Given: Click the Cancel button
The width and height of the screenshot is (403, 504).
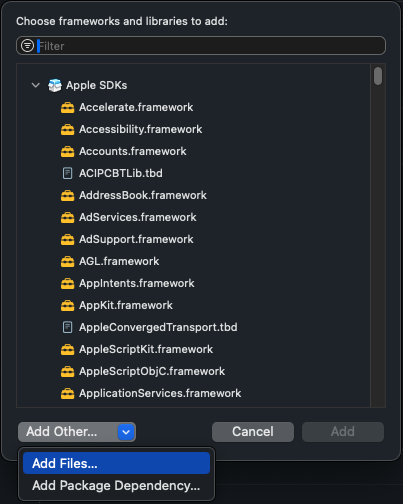Looking at the screenshot, I should pos(253,432).
